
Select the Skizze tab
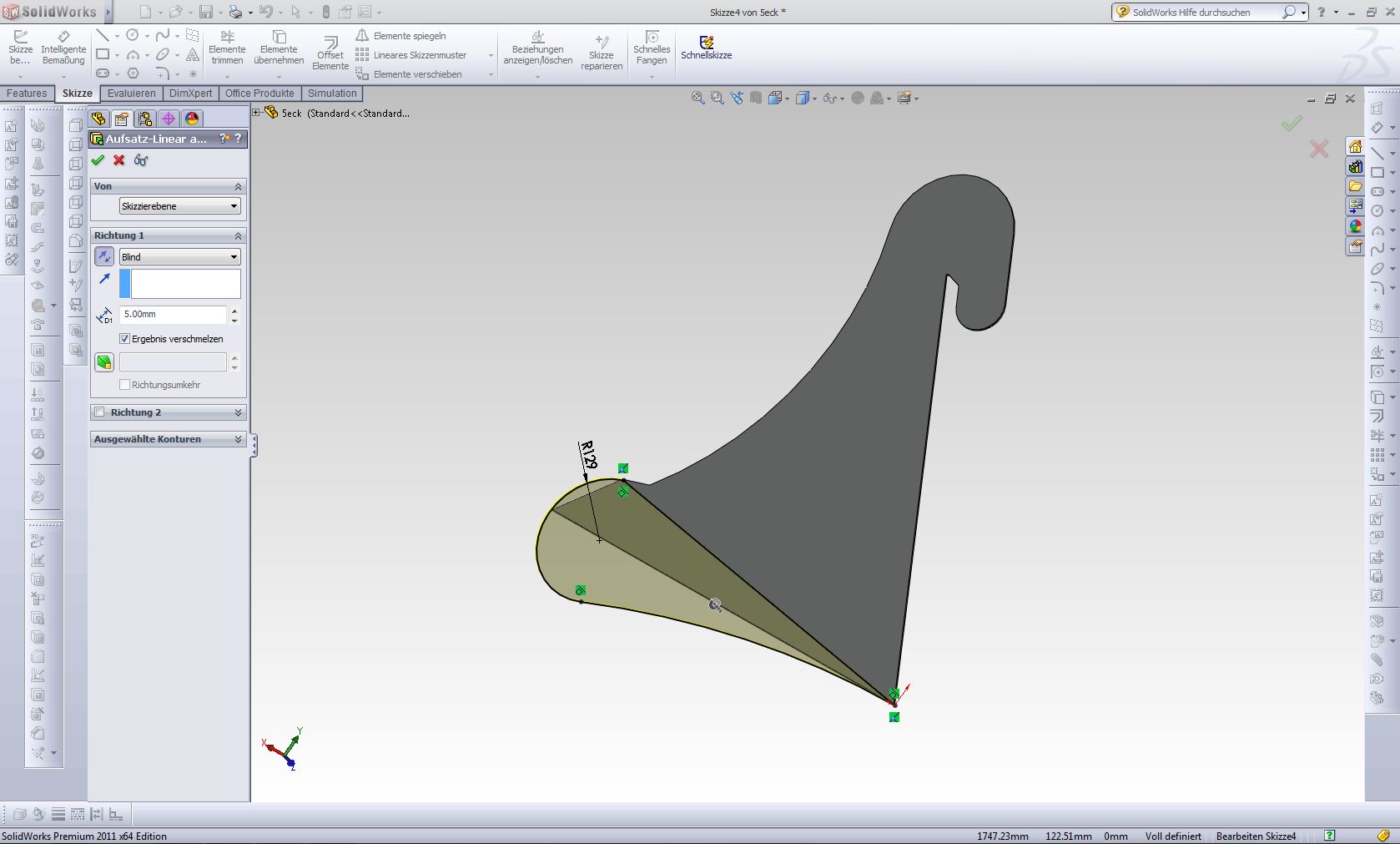[77, 93]
